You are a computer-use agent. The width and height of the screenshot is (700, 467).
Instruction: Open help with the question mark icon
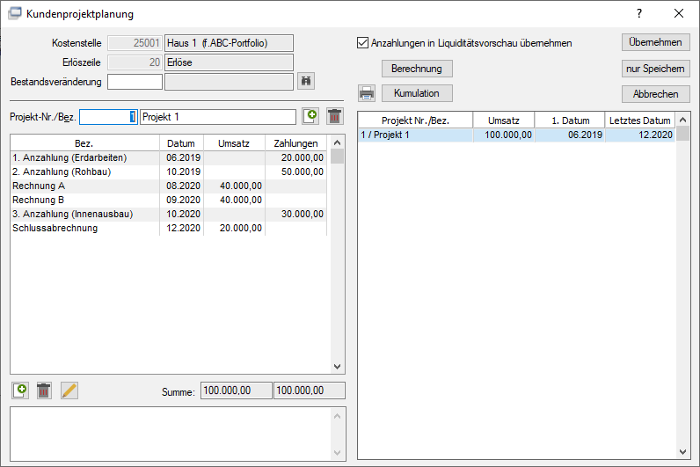[x=639, y=13]
